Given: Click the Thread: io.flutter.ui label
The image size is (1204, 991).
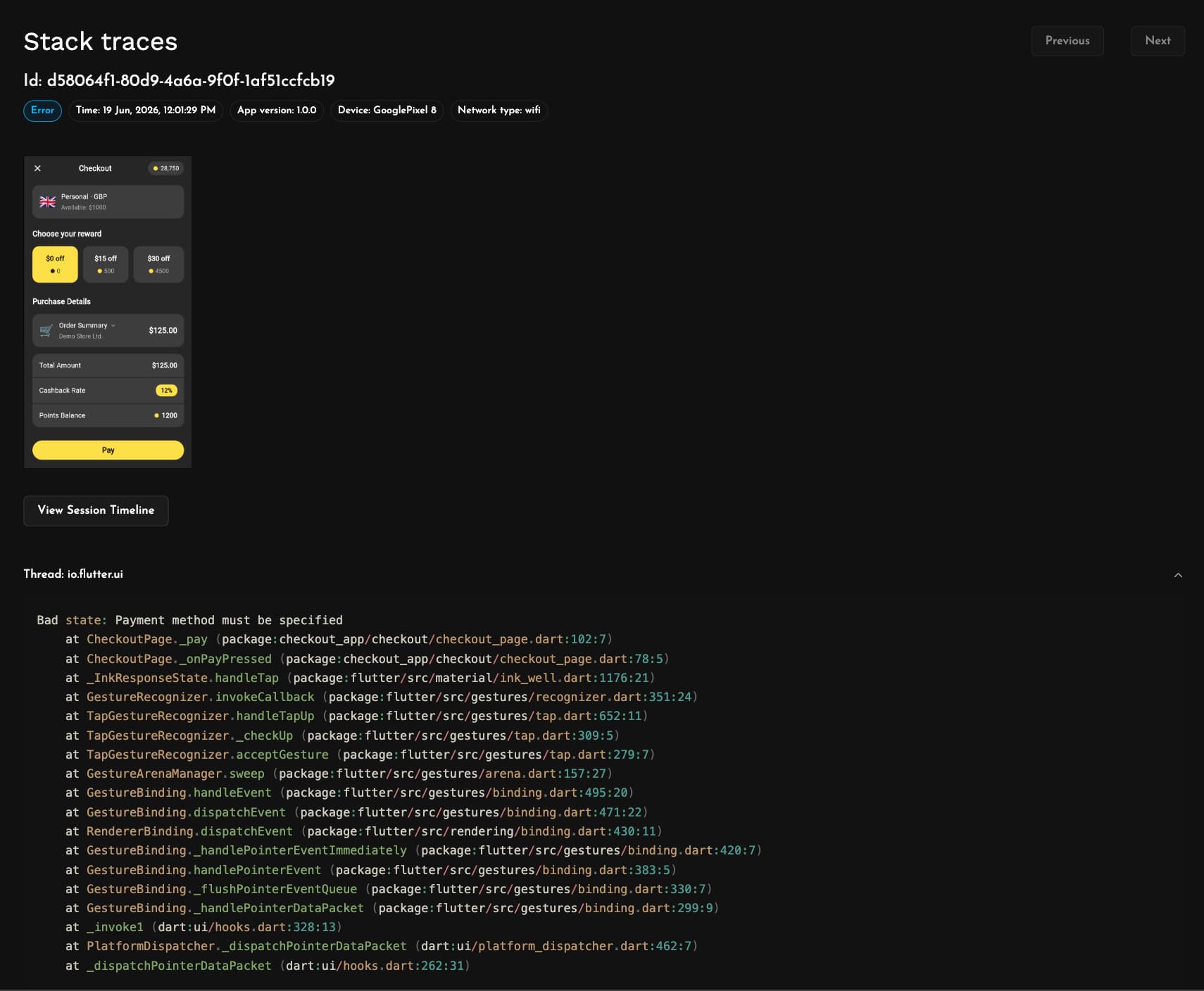Looking at the screenshot, I should click(x=73, y=574).
